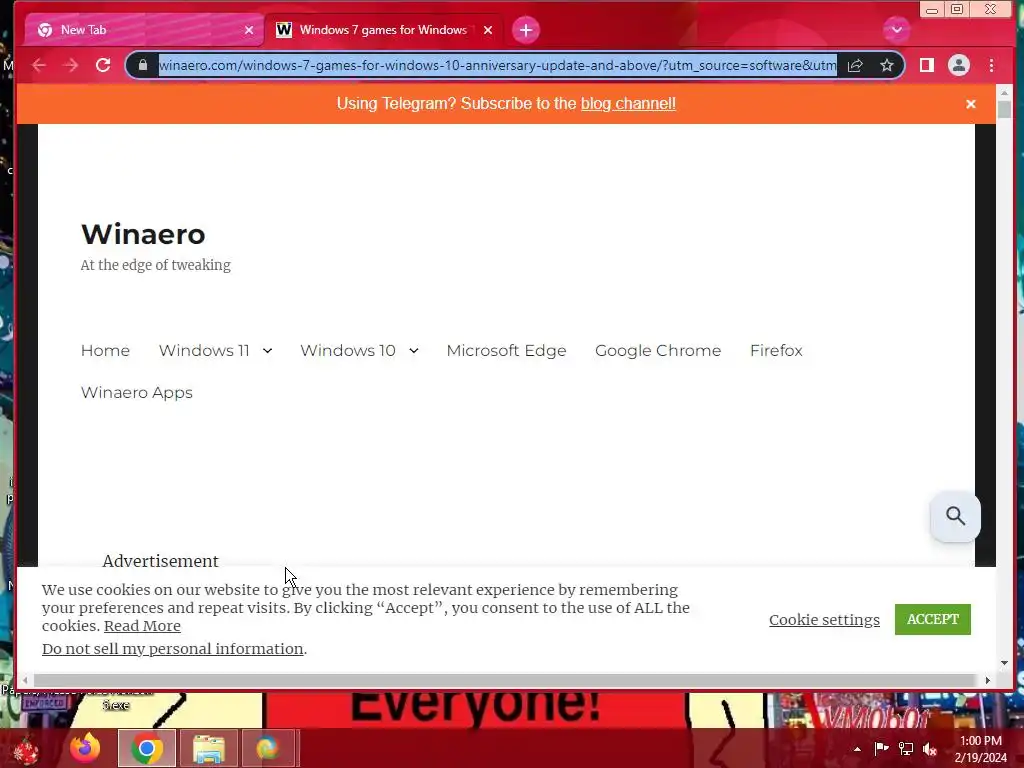The width and height of the screenshot is (1024, 768).
Task: Dismiss the Telegram subscribe banner
Action: click(970, 104)
